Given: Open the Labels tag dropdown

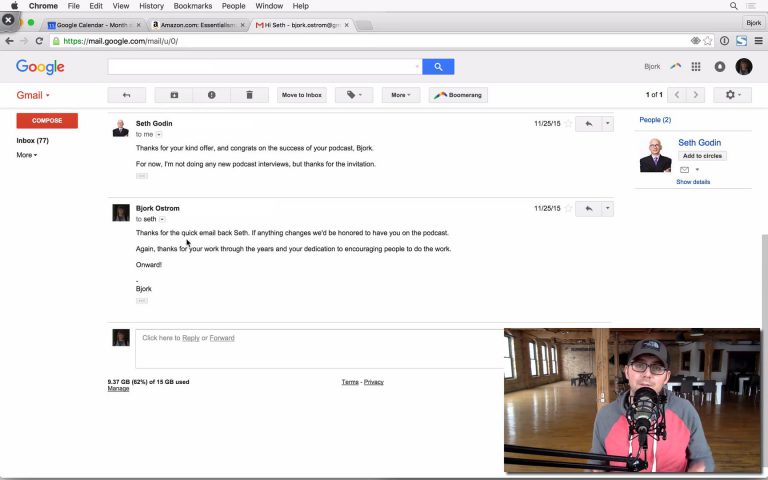Looking at the screenshot, I should [x=354, y=95].
